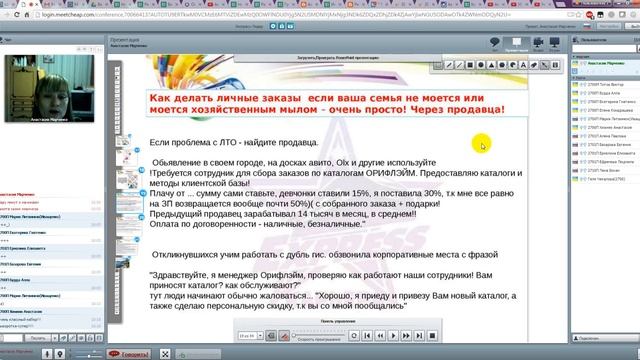Bookmark page with star icon
The width and height of the screenshot is (640, 360).
(578, 15)
